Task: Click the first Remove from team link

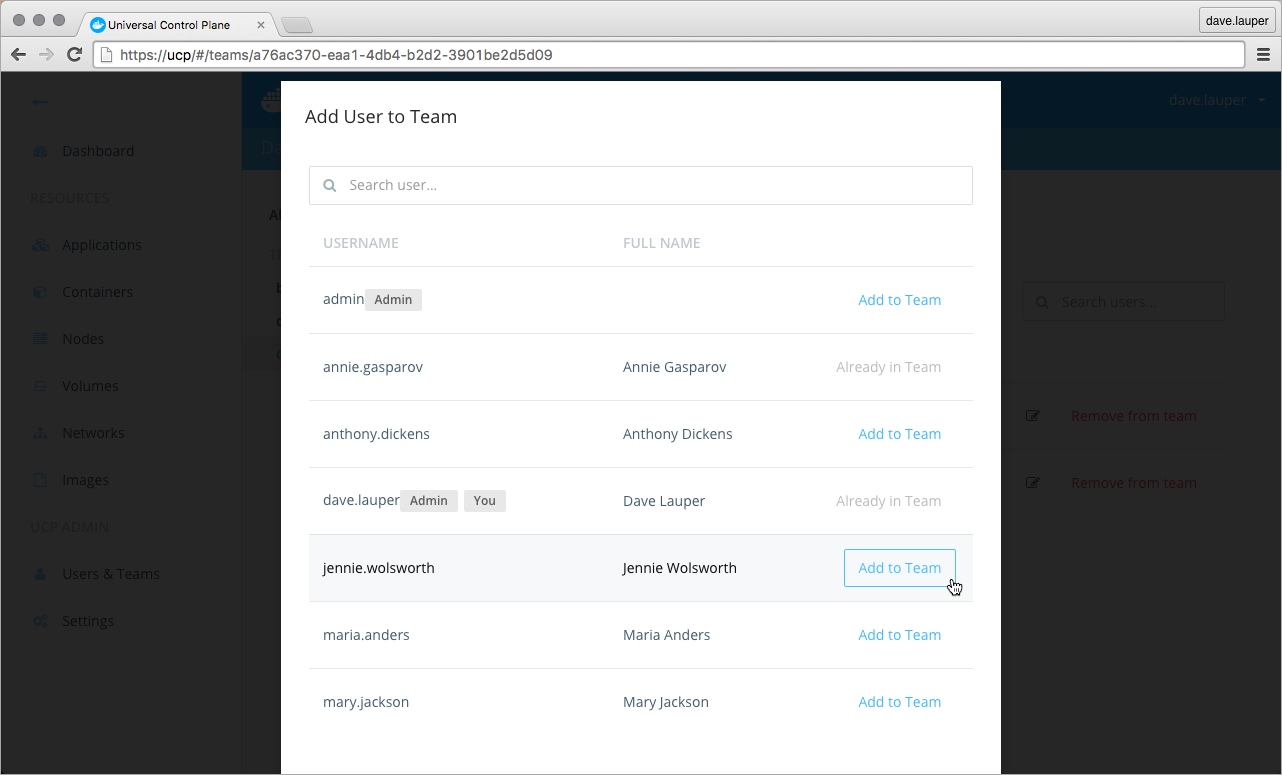Action: pos(1133,416)
